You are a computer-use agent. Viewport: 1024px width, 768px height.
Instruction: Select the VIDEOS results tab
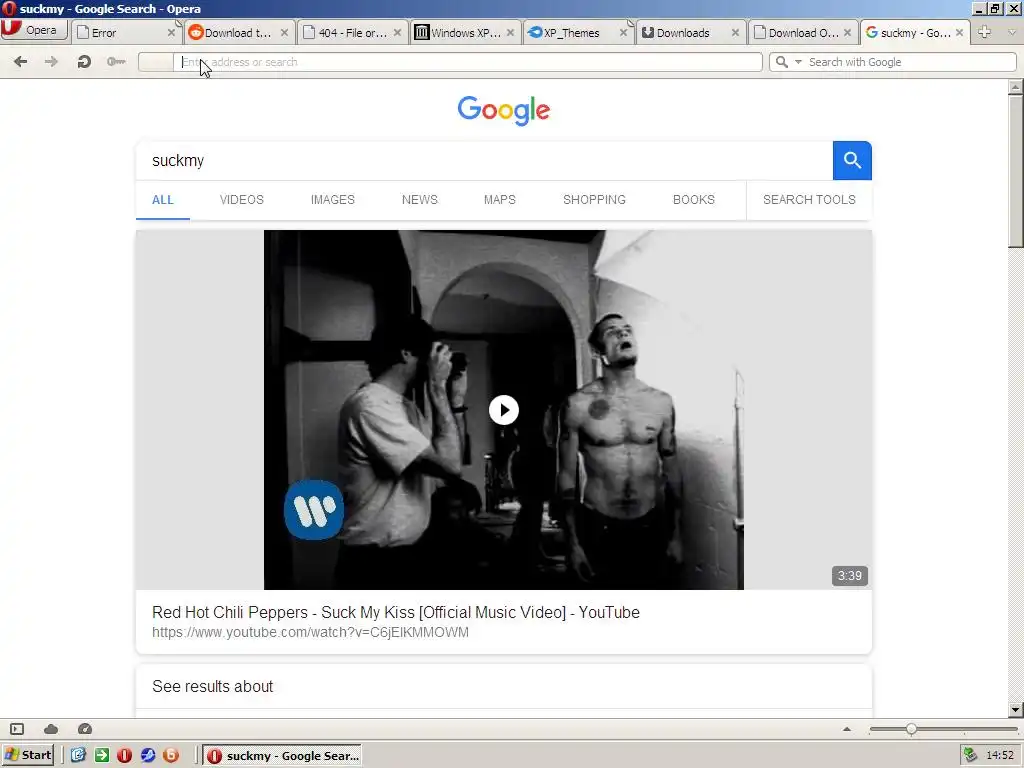(x=242, y=200)
